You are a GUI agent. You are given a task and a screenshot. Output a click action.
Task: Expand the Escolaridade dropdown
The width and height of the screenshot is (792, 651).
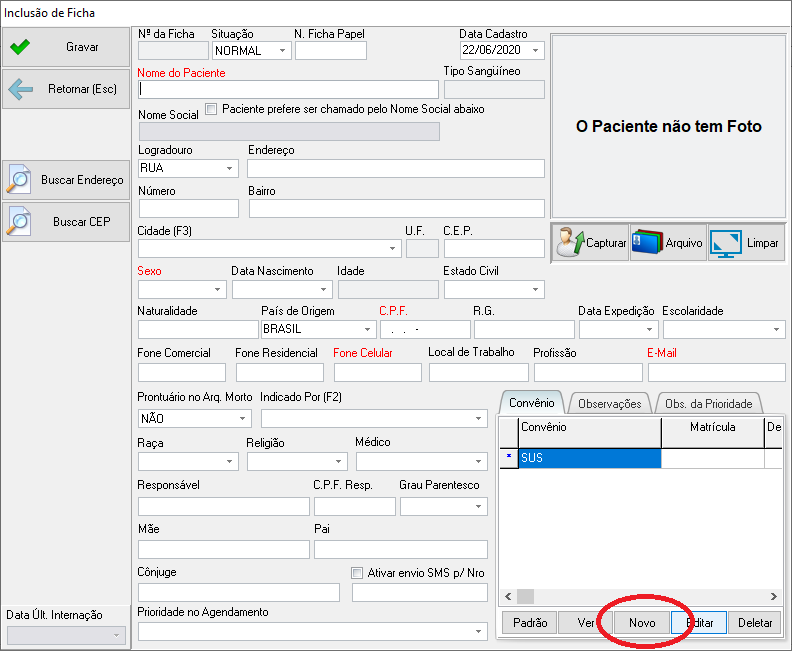click(x=776, y=329)
